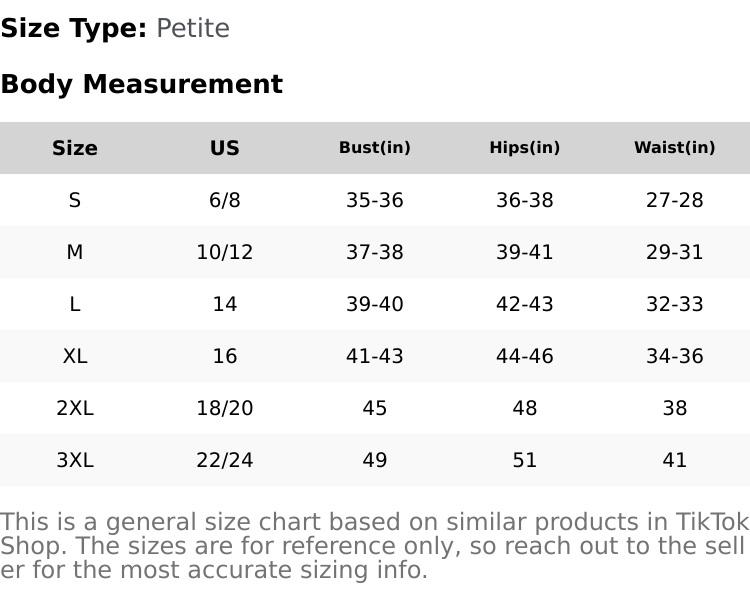Click the 2XL hips value 48
750x606 pixels.
(525, 408)
